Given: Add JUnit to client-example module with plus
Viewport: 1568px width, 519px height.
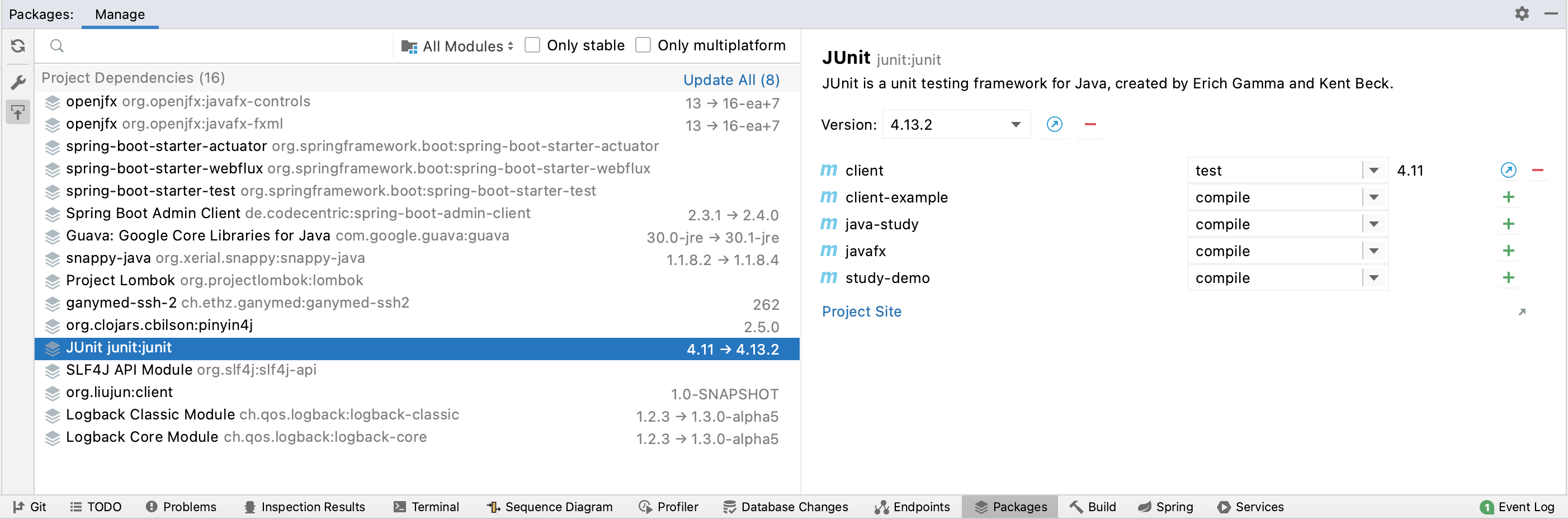Looking at the screenshot, I should 1508,197.
